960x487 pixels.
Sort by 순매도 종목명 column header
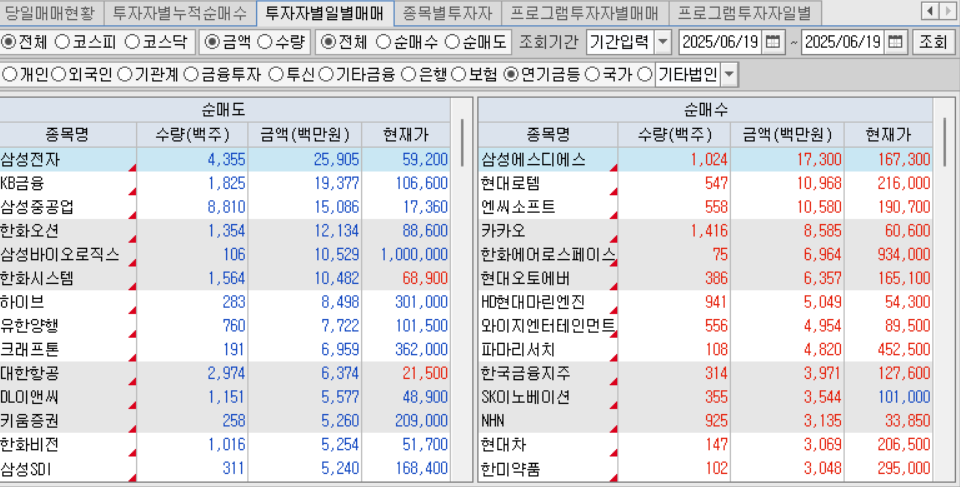68,134
